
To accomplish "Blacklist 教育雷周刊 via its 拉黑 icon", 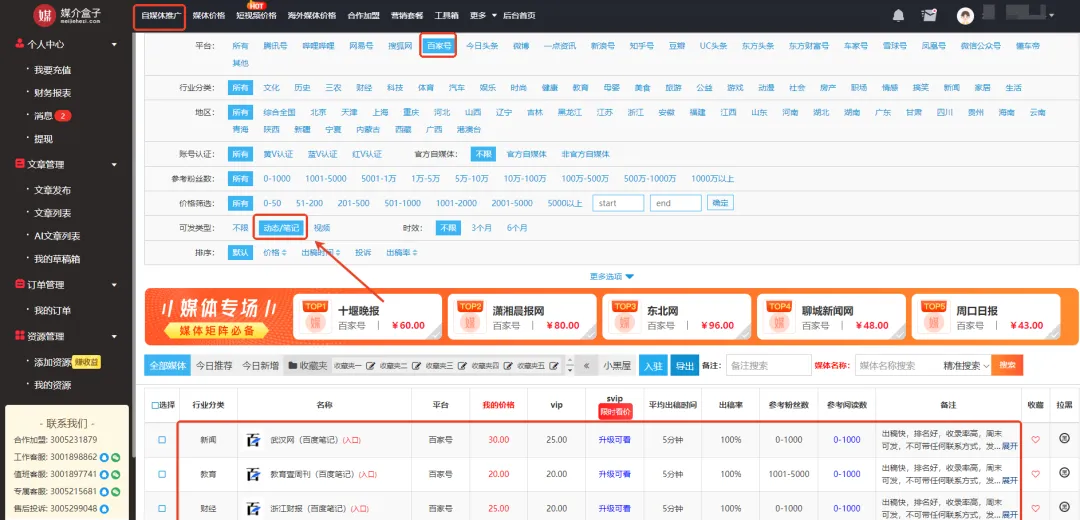I will click(1064, 474).
